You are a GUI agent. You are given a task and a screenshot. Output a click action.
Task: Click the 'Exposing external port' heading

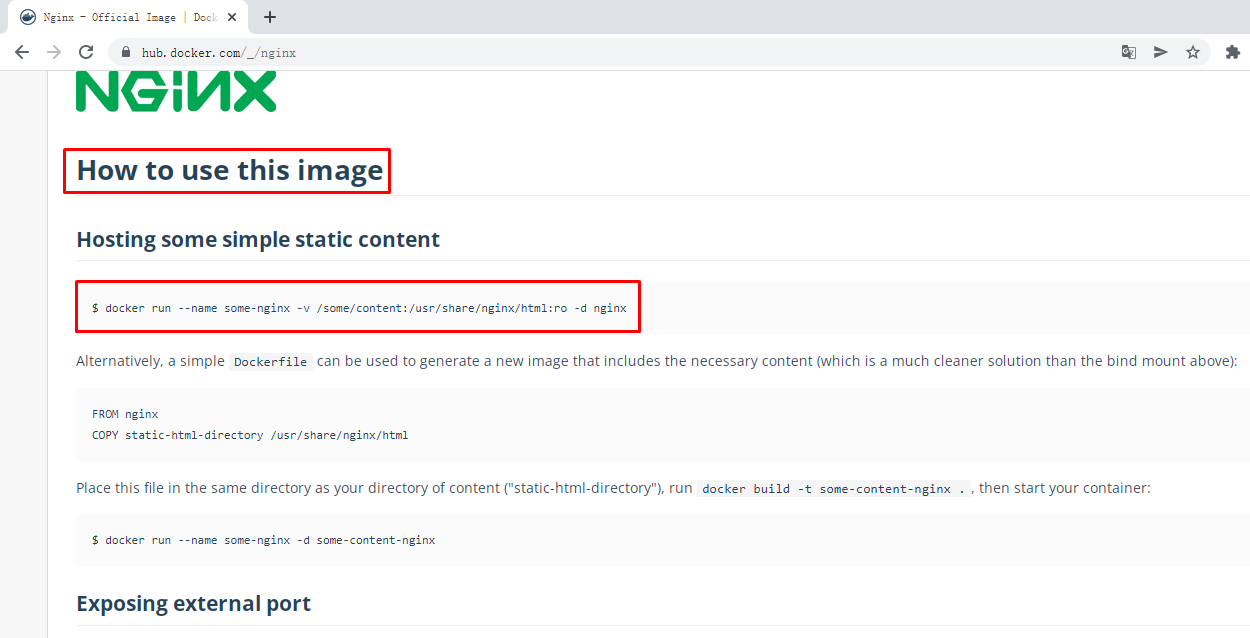point(193,604)
